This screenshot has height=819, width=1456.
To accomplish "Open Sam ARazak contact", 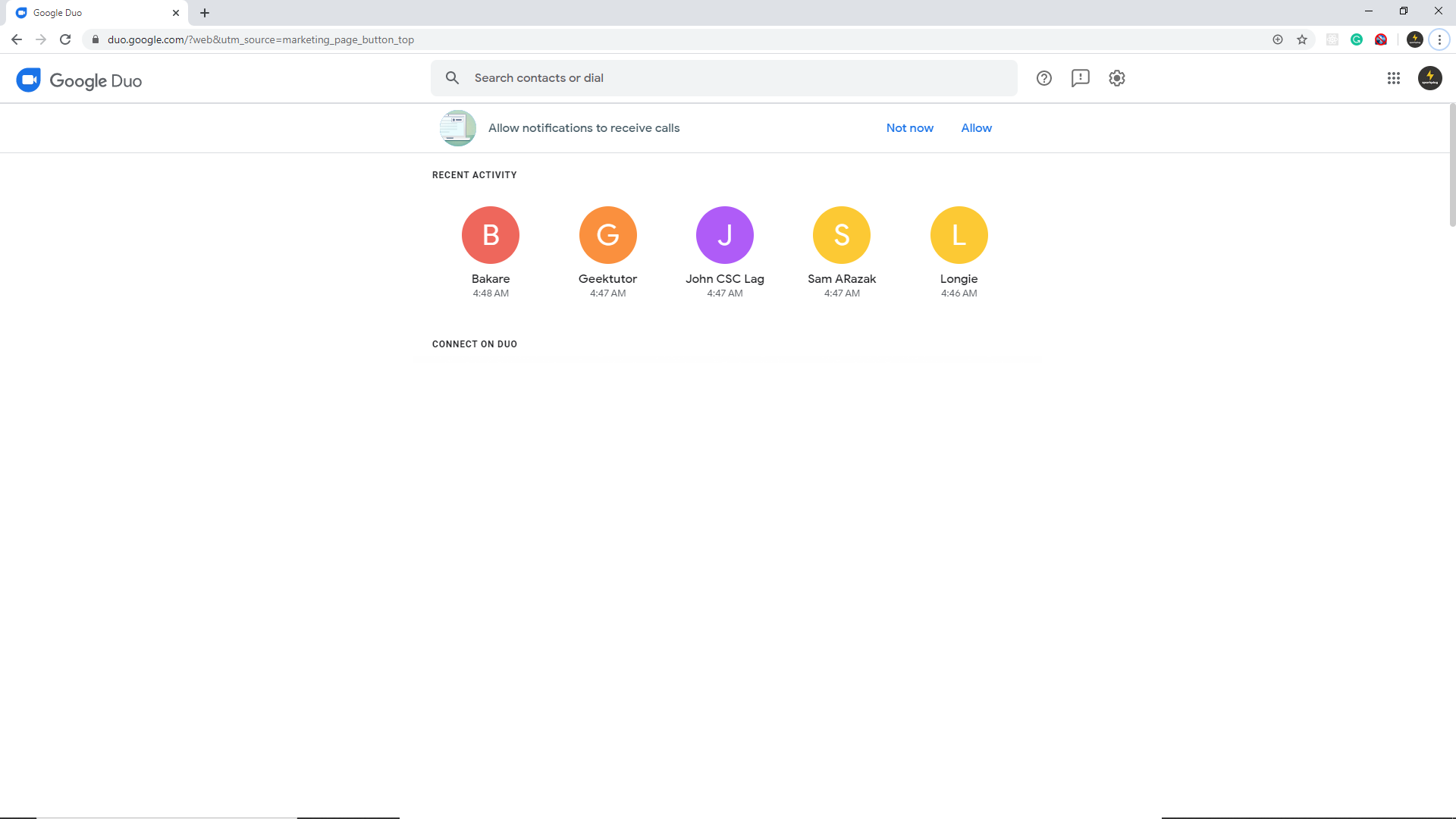I will pyautogui.click(x=842, y=235).
